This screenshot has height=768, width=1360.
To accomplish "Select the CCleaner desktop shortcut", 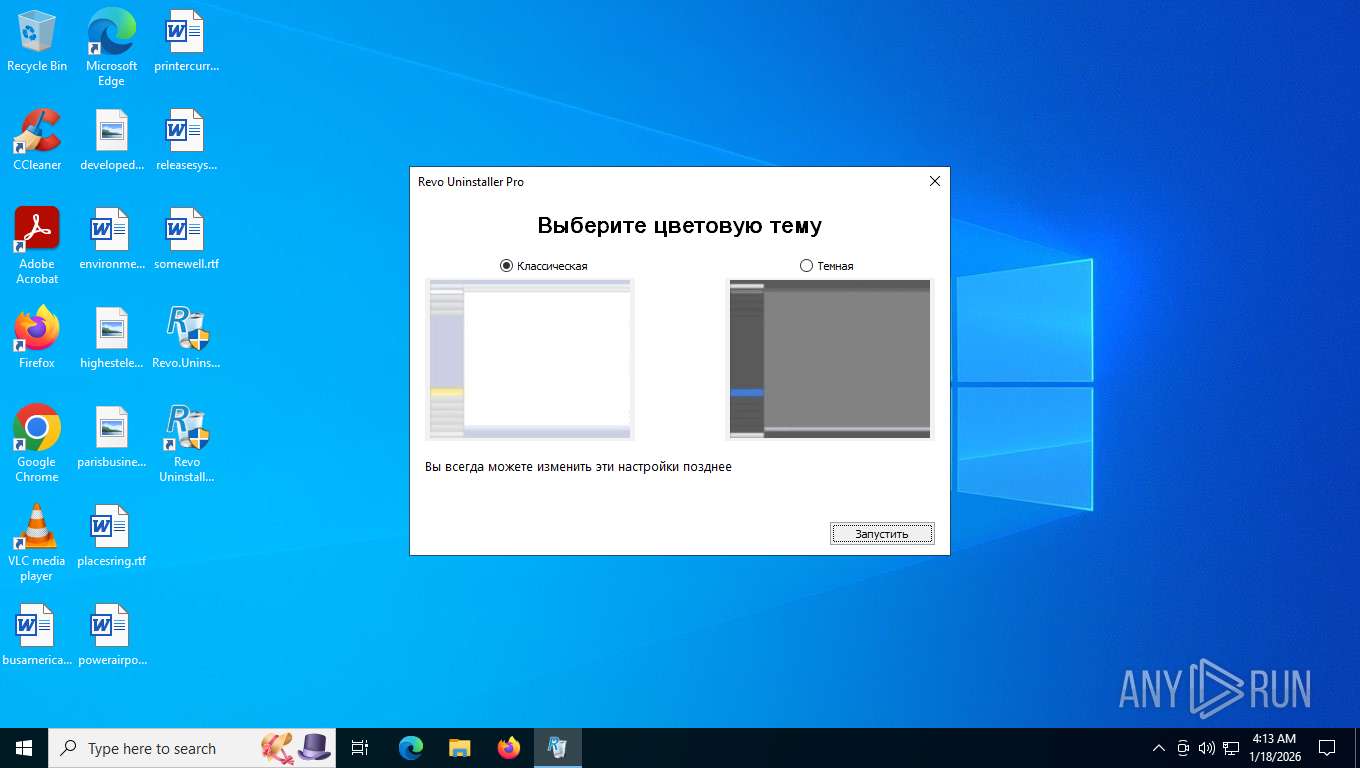I will click(x=37, y=140).
